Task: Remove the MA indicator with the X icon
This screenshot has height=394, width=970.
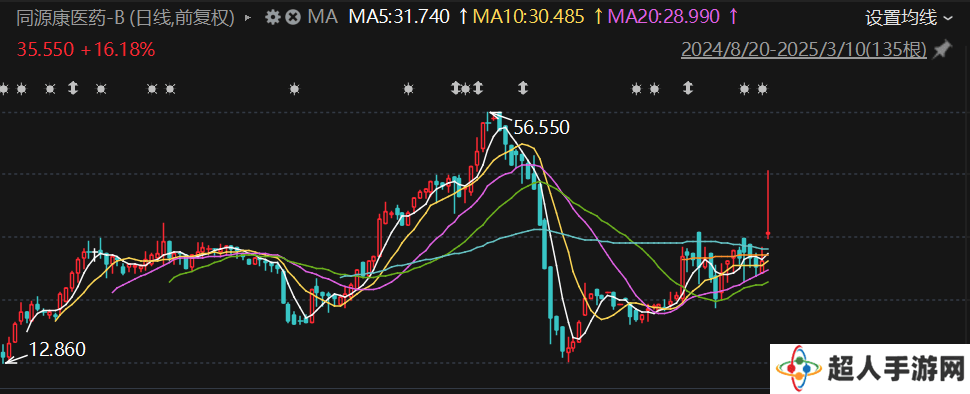Action: pos(293,17)
